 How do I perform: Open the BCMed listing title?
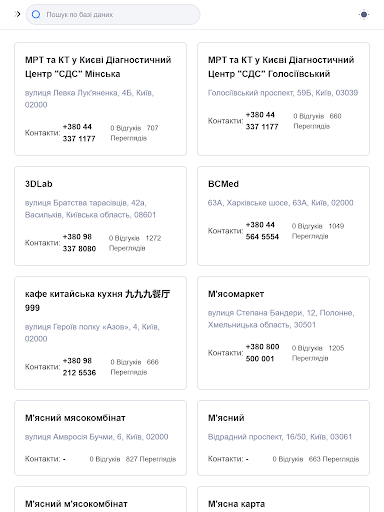(223, 184)
